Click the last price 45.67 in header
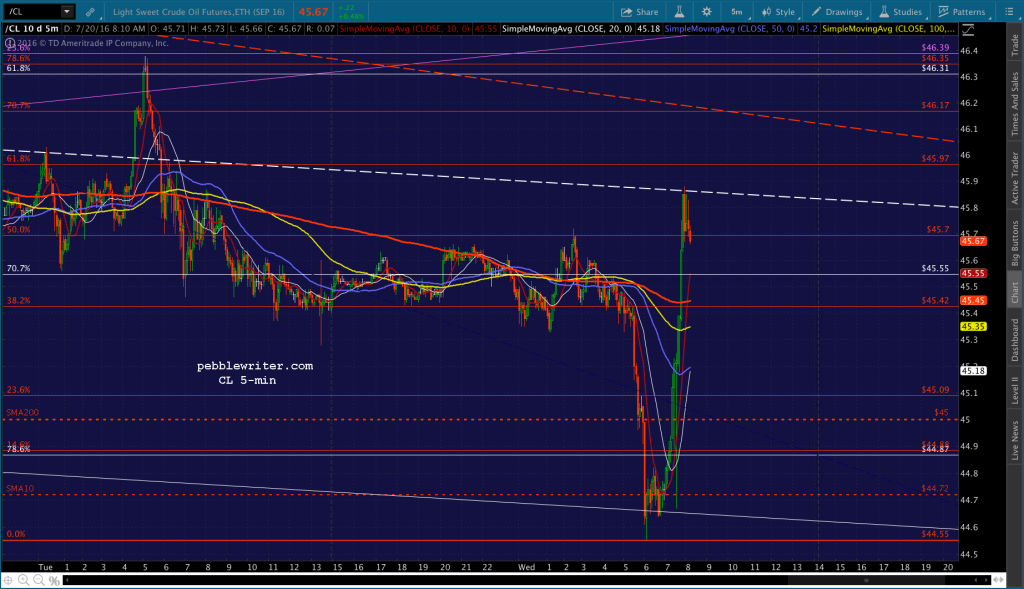1024x589 pixels. 313,12
